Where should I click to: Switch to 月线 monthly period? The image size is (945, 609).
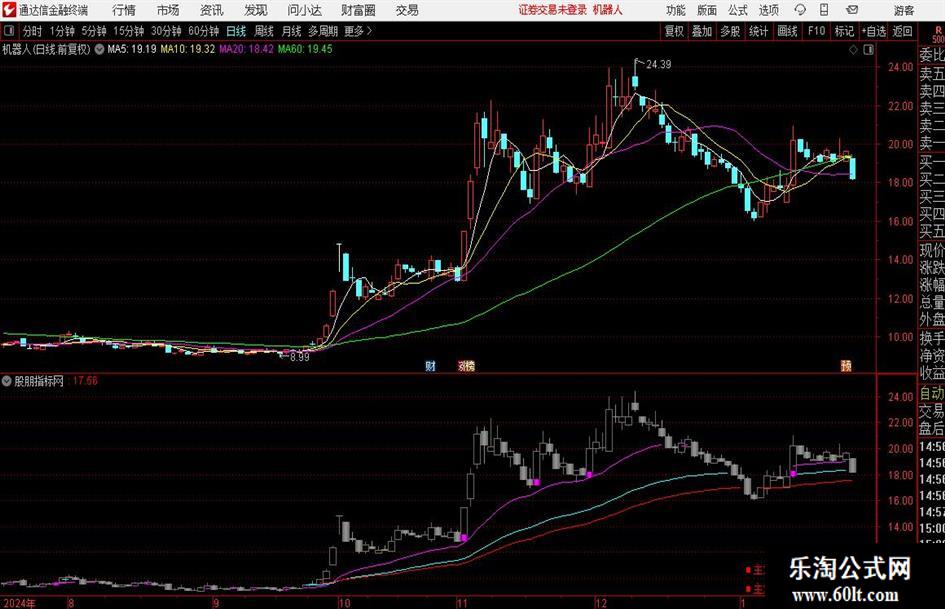pyautogui.click(x=291, y=31)
